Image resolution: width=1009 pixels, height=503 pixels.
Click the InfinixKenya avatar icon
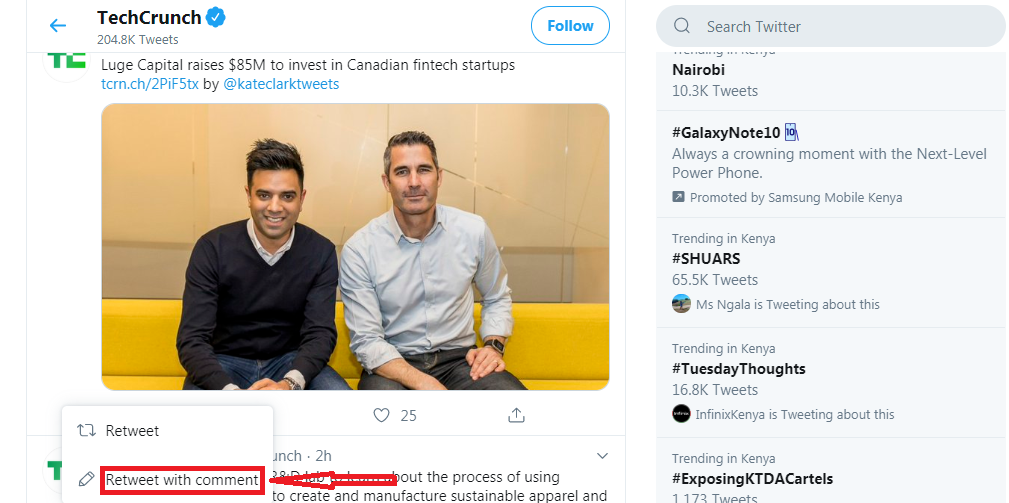(681, 414)
